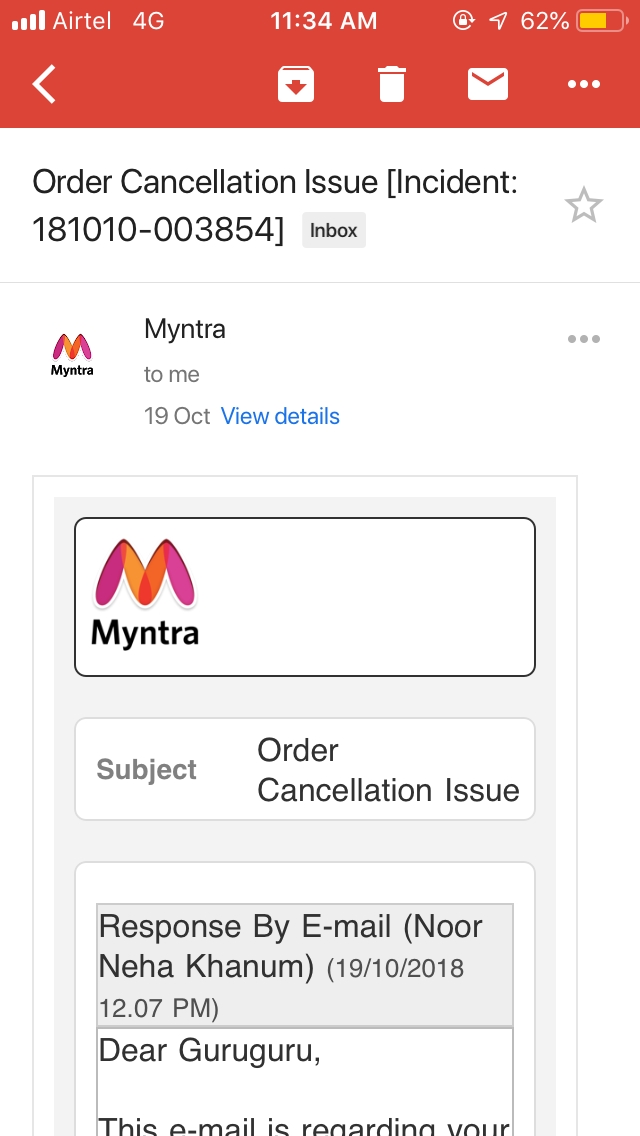This screenshot has height=1136, width=640.
Task: Tap the 'to me' recipient line
Action: (171, 375)
